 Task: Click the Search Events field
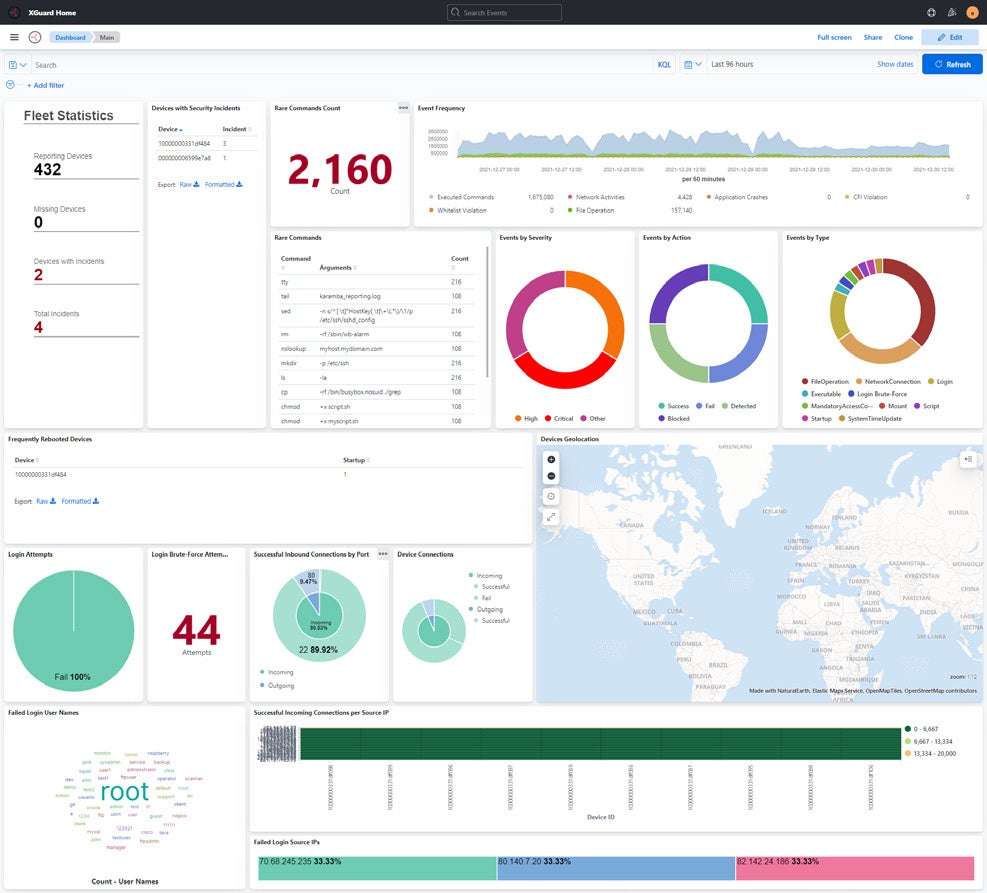tap(505, 12)
